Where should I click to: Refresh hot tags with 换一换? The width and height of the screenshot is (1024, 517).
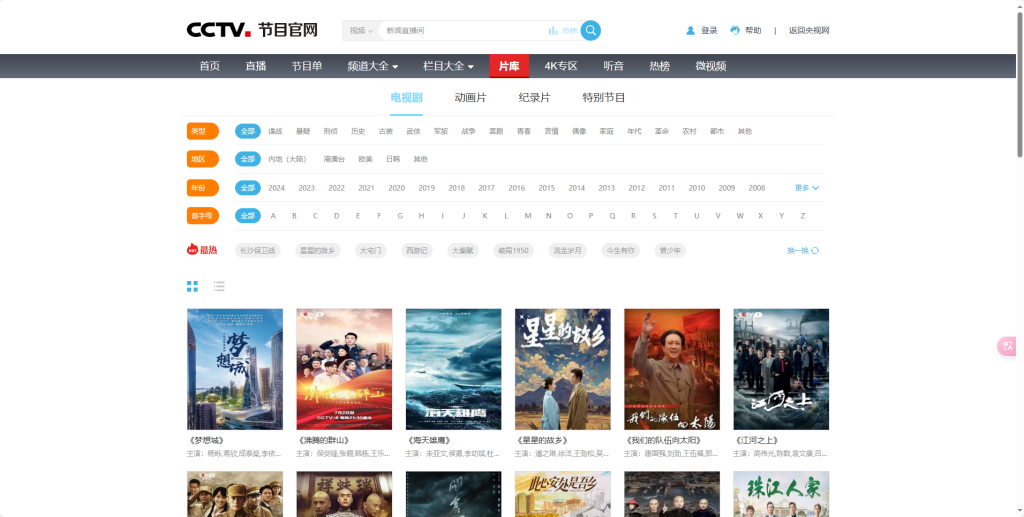click(x=803, y=251)
